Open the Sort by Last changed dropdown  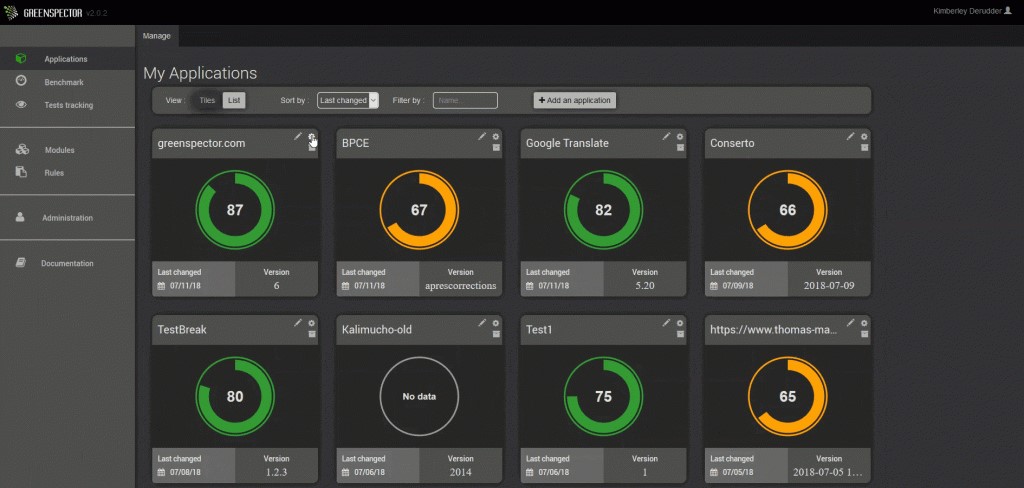[x=347, y=101]
